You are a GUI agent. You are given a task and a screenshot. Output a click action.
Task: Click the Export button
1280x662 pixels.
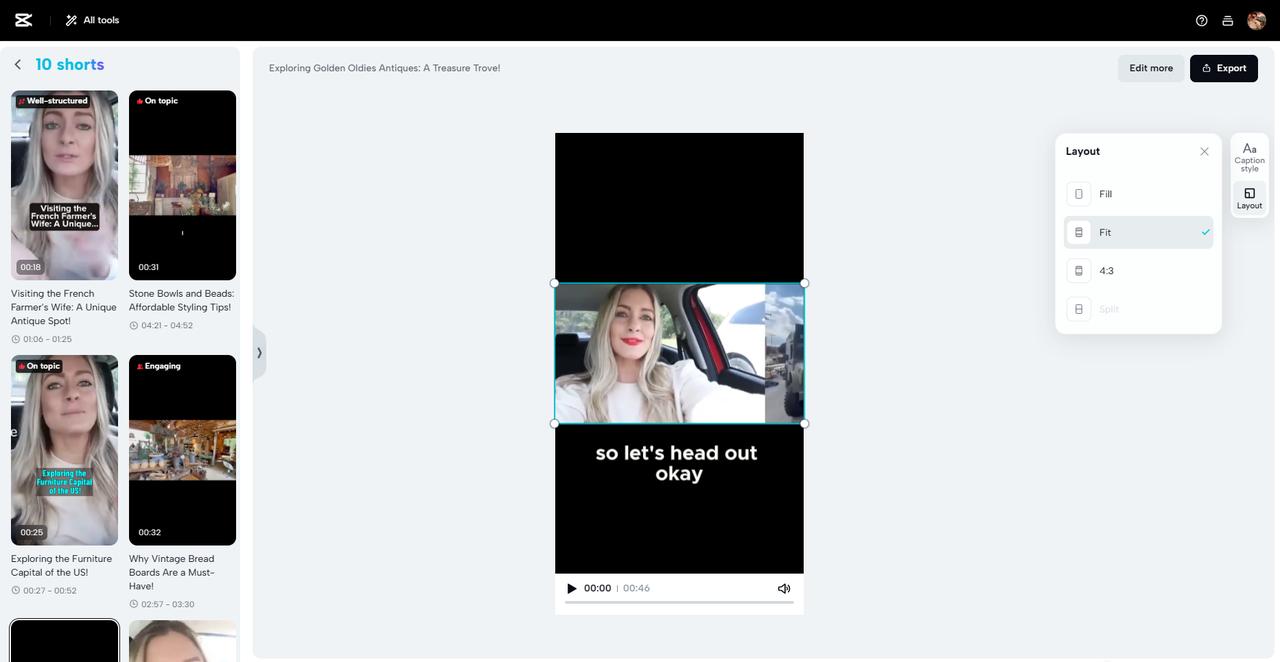[x=1224, y=68]
